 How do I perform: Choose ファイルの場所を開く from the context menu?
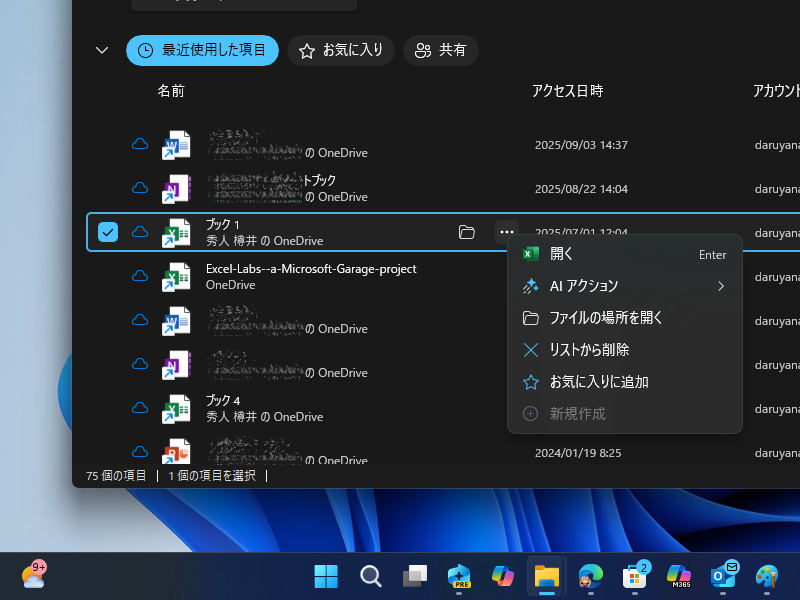[x=625, y=318]
